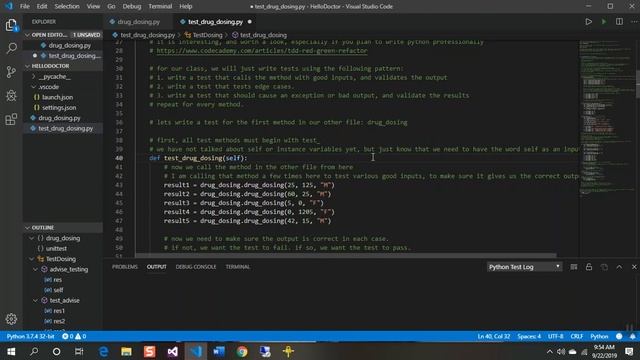Switch to the Problems panel tab
Image resolution: width=640 pixels, height=360 pixels.
pos(125,267)
